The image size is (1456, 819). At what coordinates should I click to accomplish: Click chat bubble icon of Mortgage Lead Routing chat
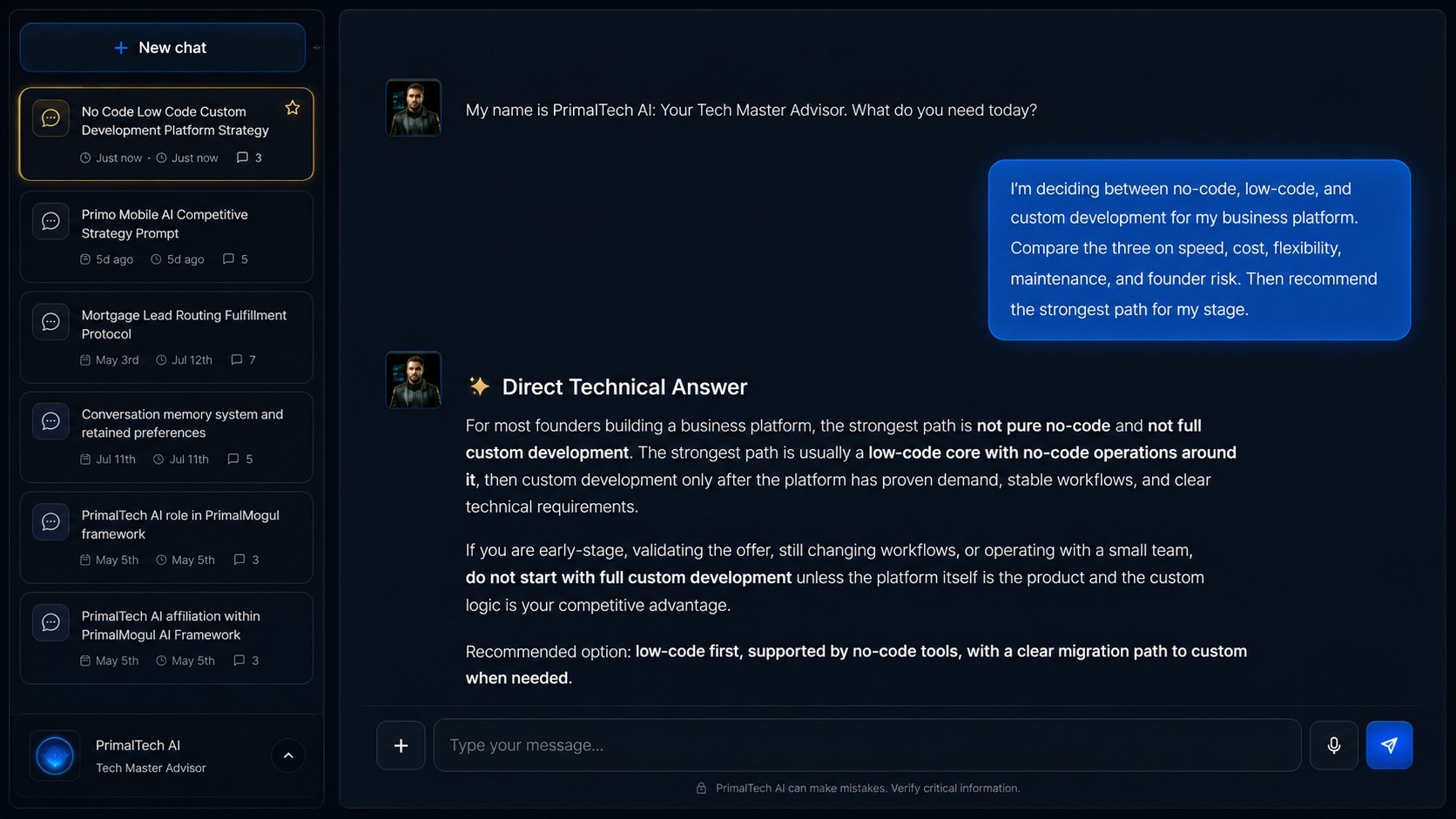[51, 322]
